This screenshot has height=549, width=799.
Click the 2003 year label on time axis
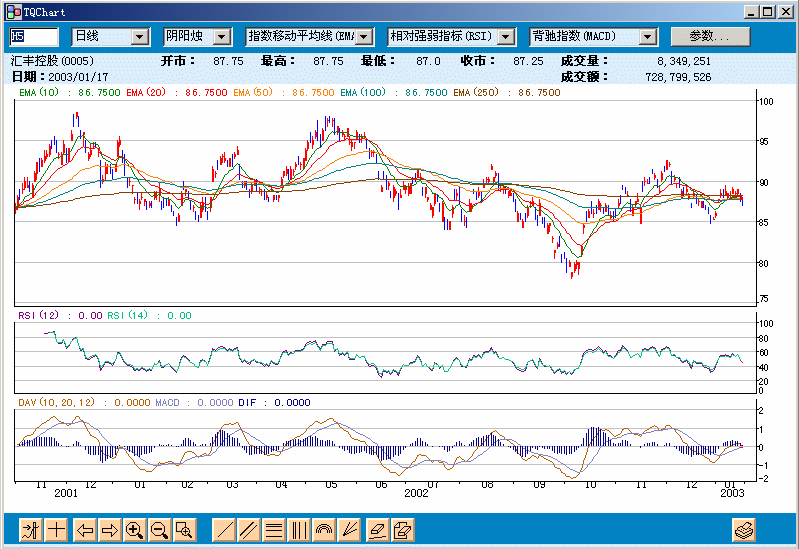click(732, 493)
